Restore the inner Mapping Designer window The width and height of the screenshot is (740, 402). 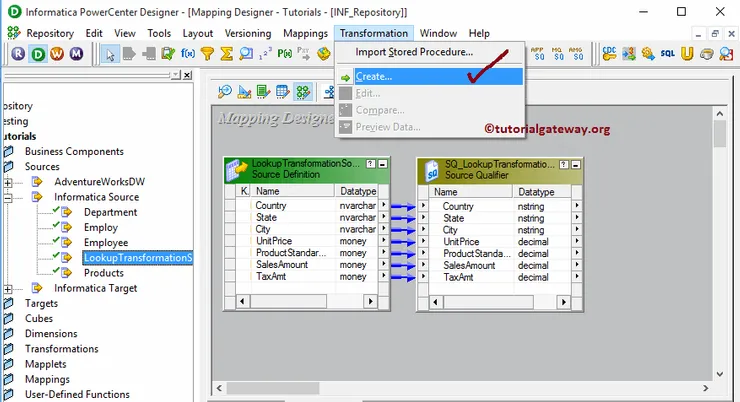(715, 34)
